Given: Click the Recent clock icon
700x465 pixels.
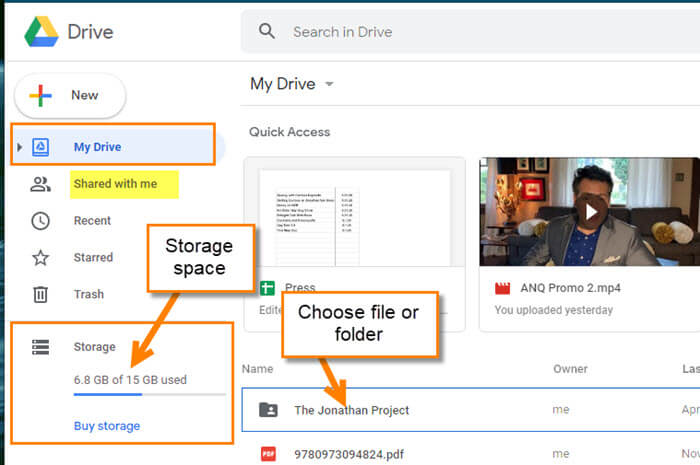Looking at the screenshot, I should click(x=40, y=221).
